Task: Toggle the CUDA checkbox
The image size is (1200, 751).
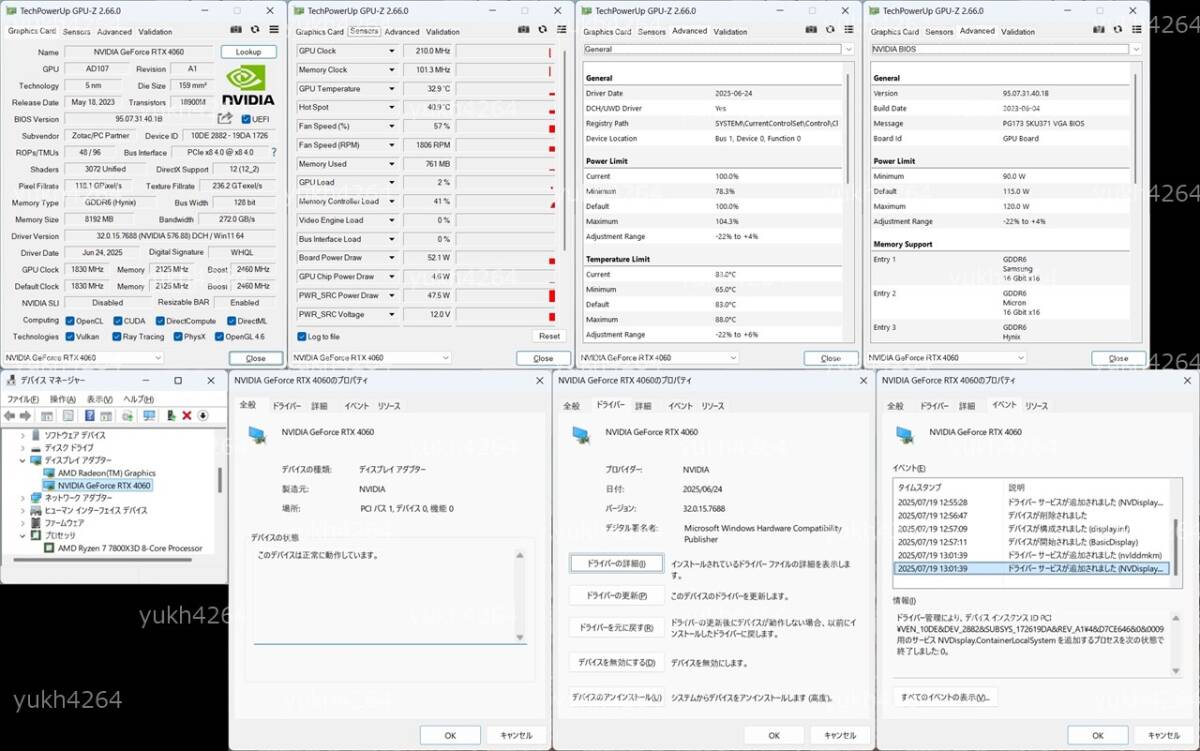Action: pyautogui.click(x=117, y=321)
